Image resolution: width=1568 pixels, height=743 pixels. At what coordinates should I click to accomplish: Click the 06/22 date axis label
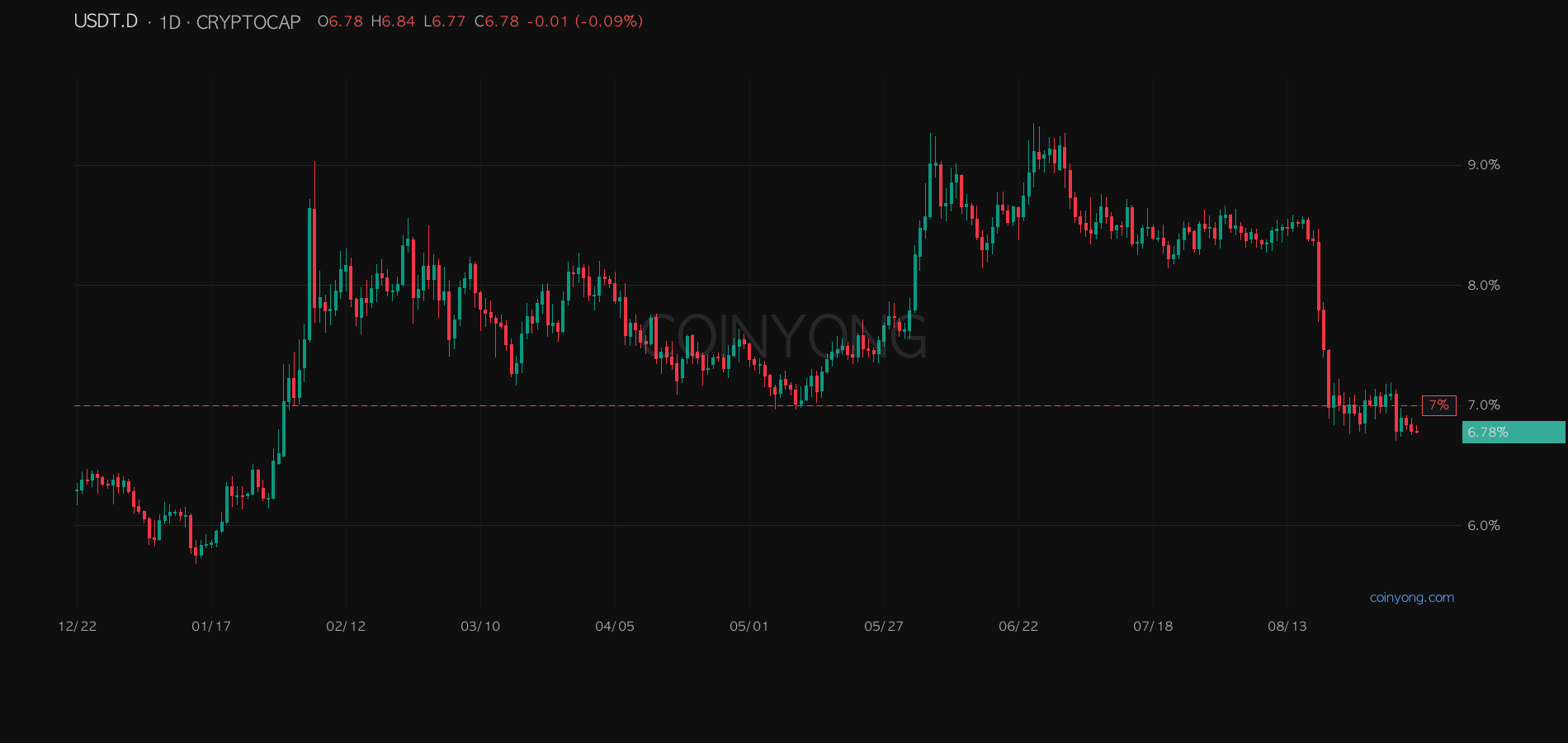coord(1018,627)
